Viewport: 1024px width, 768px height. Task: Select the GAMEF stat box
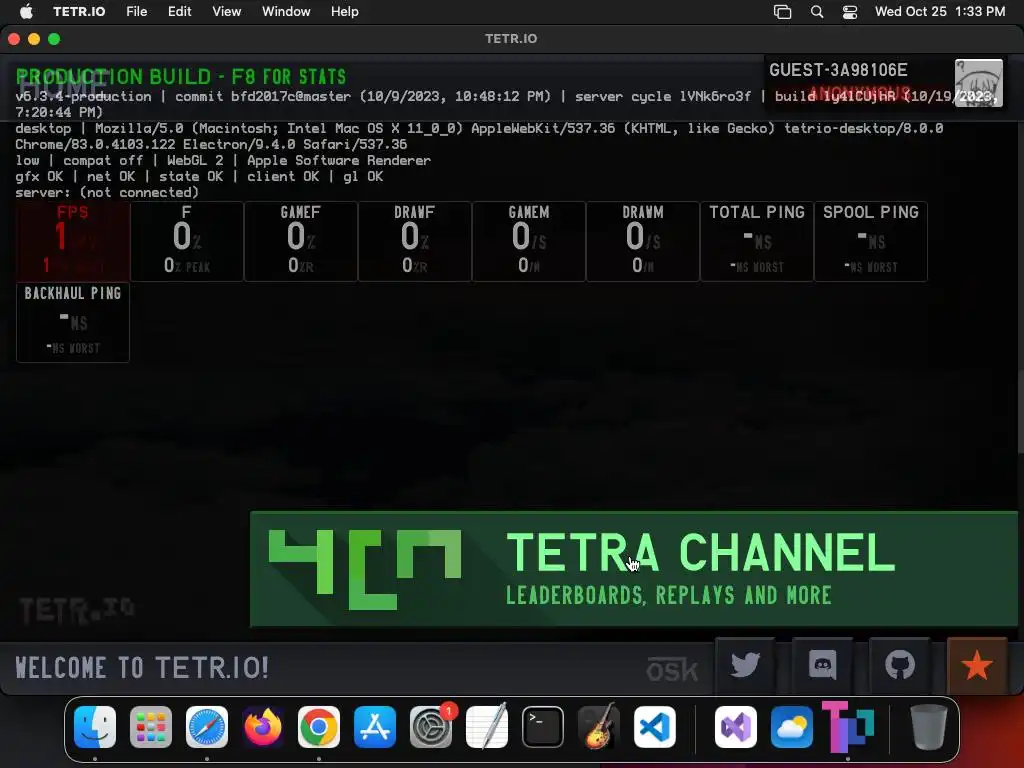point(300,241)
